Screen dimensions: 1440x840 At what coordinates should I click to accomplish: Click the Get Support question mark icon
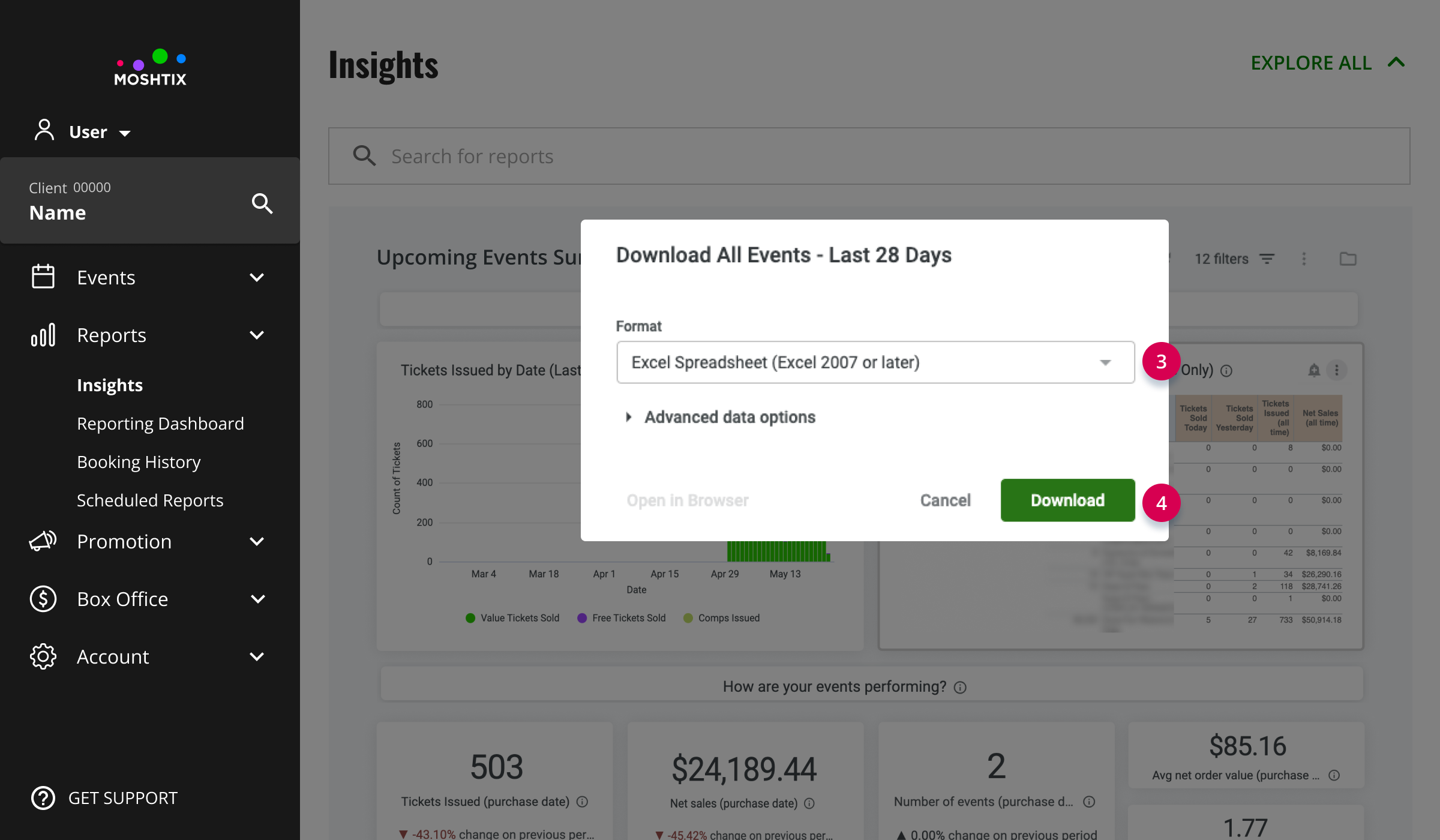(x=43, y=798)
